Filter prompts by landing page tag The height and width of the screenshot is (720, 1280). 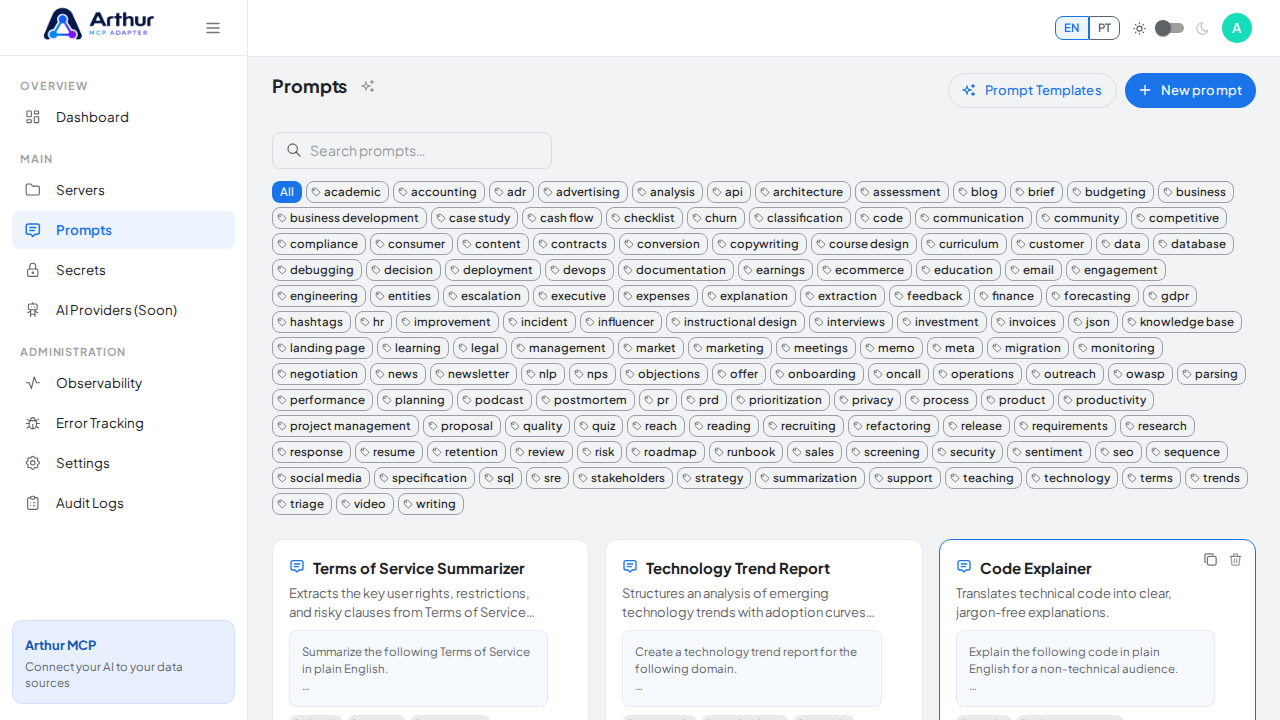[322, 348]
